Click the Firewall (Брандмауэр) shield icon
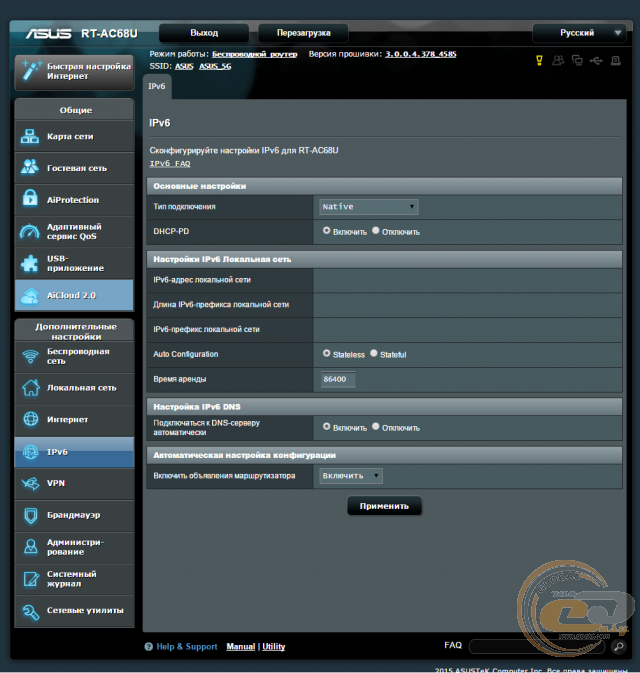Viewport: 640px width, 673px height. 30,515
